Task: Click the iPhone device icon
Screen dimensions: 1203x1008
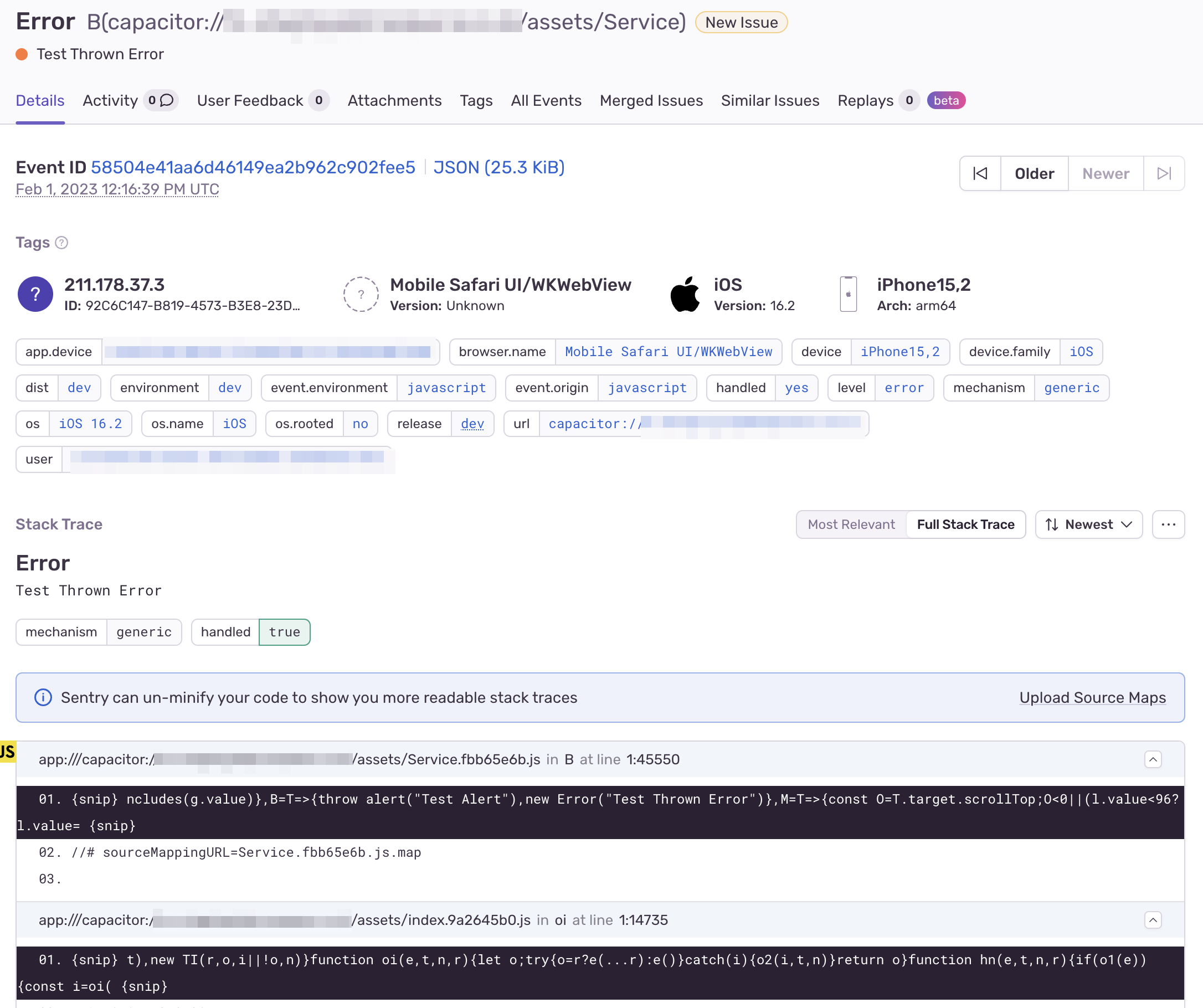Action: pyautogui.click(x=848, y=295)
